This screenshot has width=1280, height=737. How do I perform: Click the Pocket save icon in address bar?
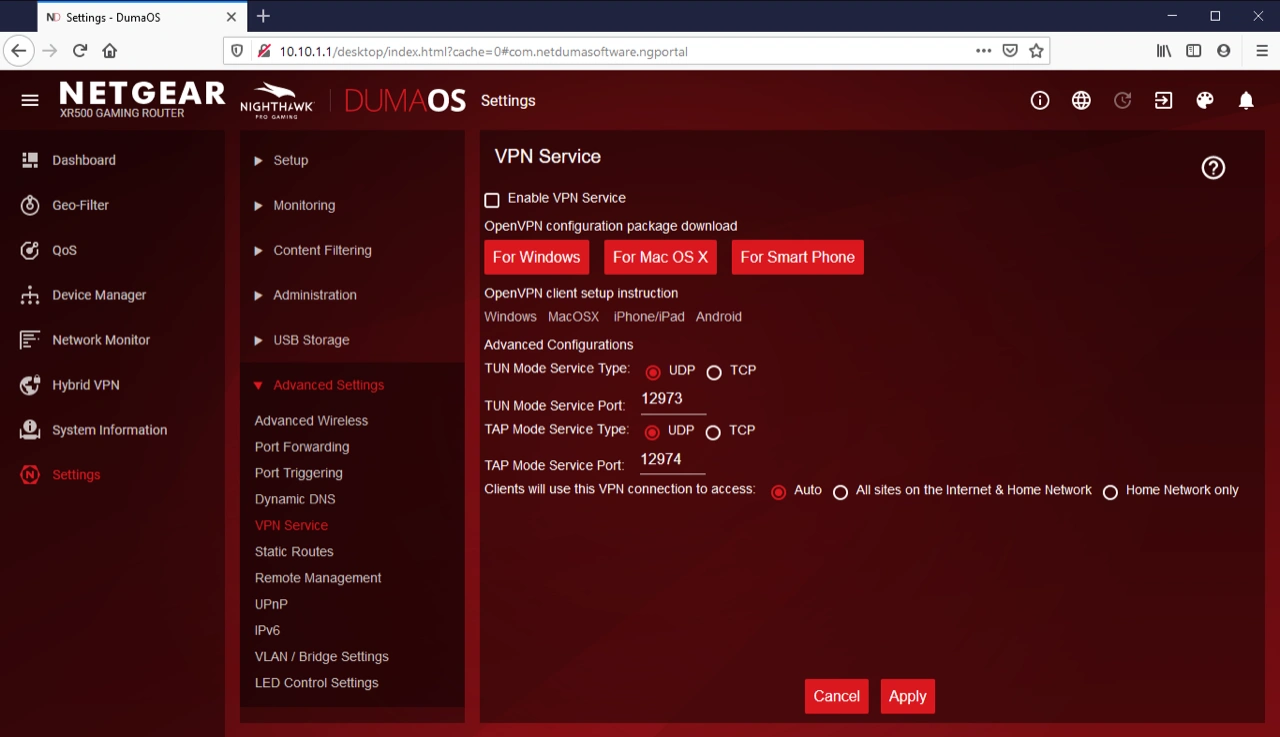click(x=1011, y=50)
